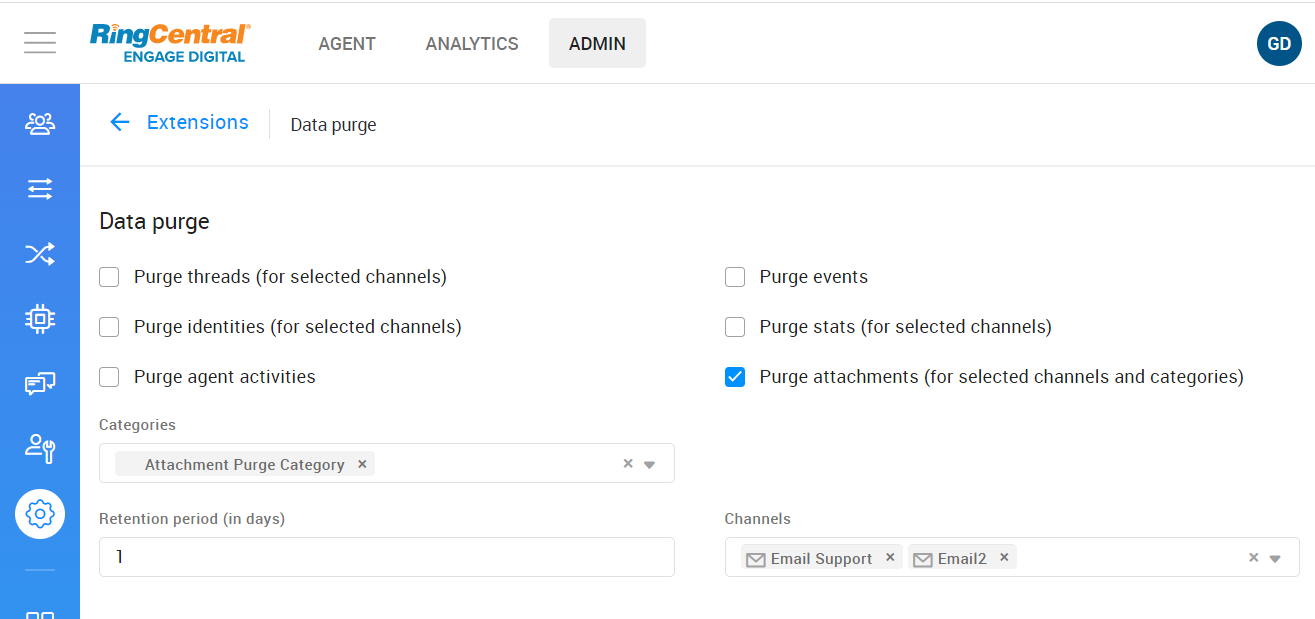Click the GD user avatar
This screenshot has width=1315, height=619.
coord(1278,44)
